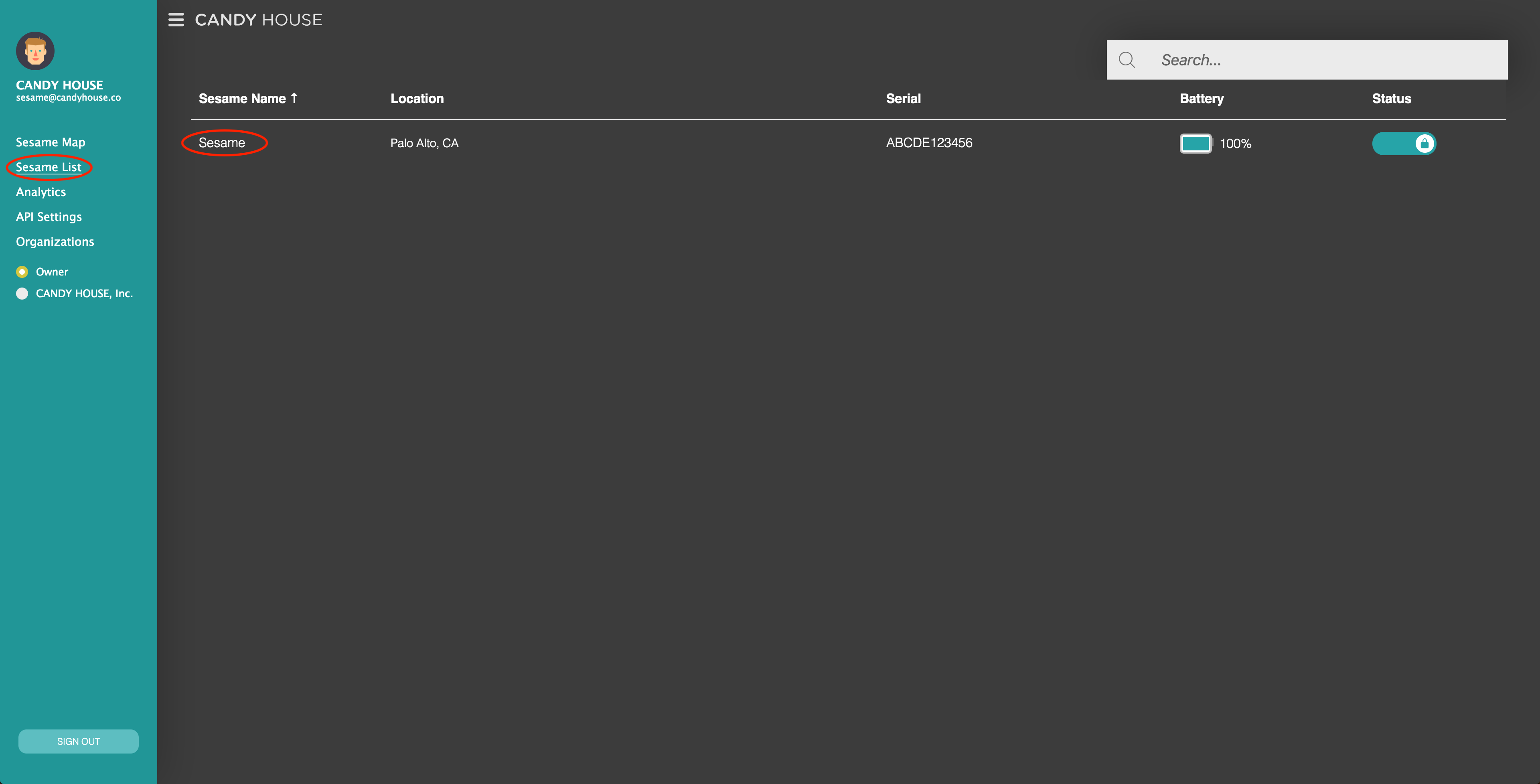Open Sesame Map in sidebar
The height and width of the screenshot is (784, 1540).
click(x=51, y=142)
